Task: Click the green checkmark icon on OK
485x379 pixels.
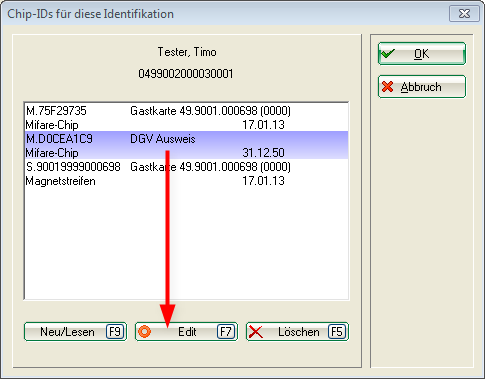Action: coord(388,53)
